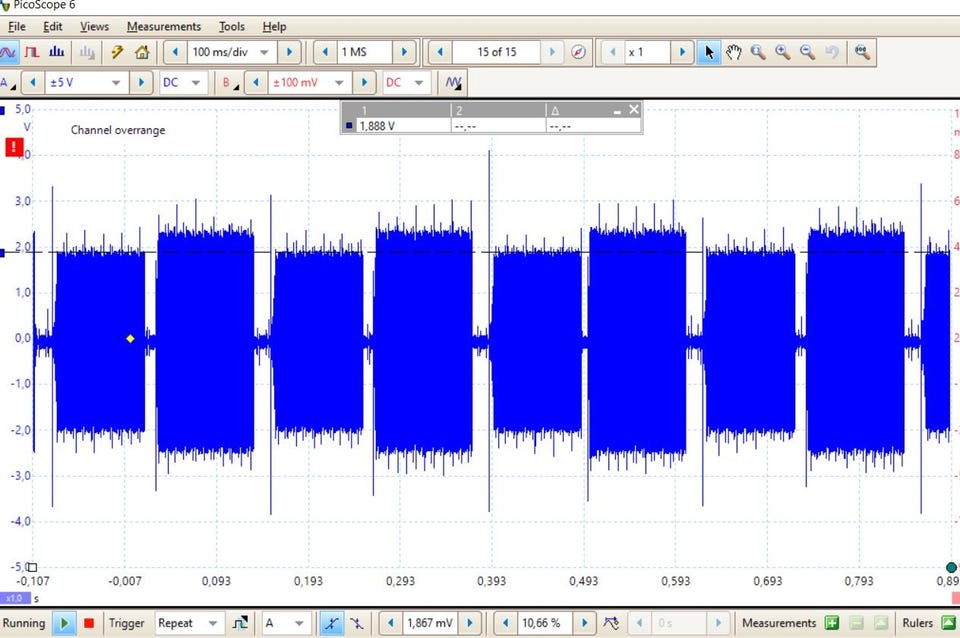Select the Hand pan tool
This screenshot has height=638, width=960.
[734, 52]
